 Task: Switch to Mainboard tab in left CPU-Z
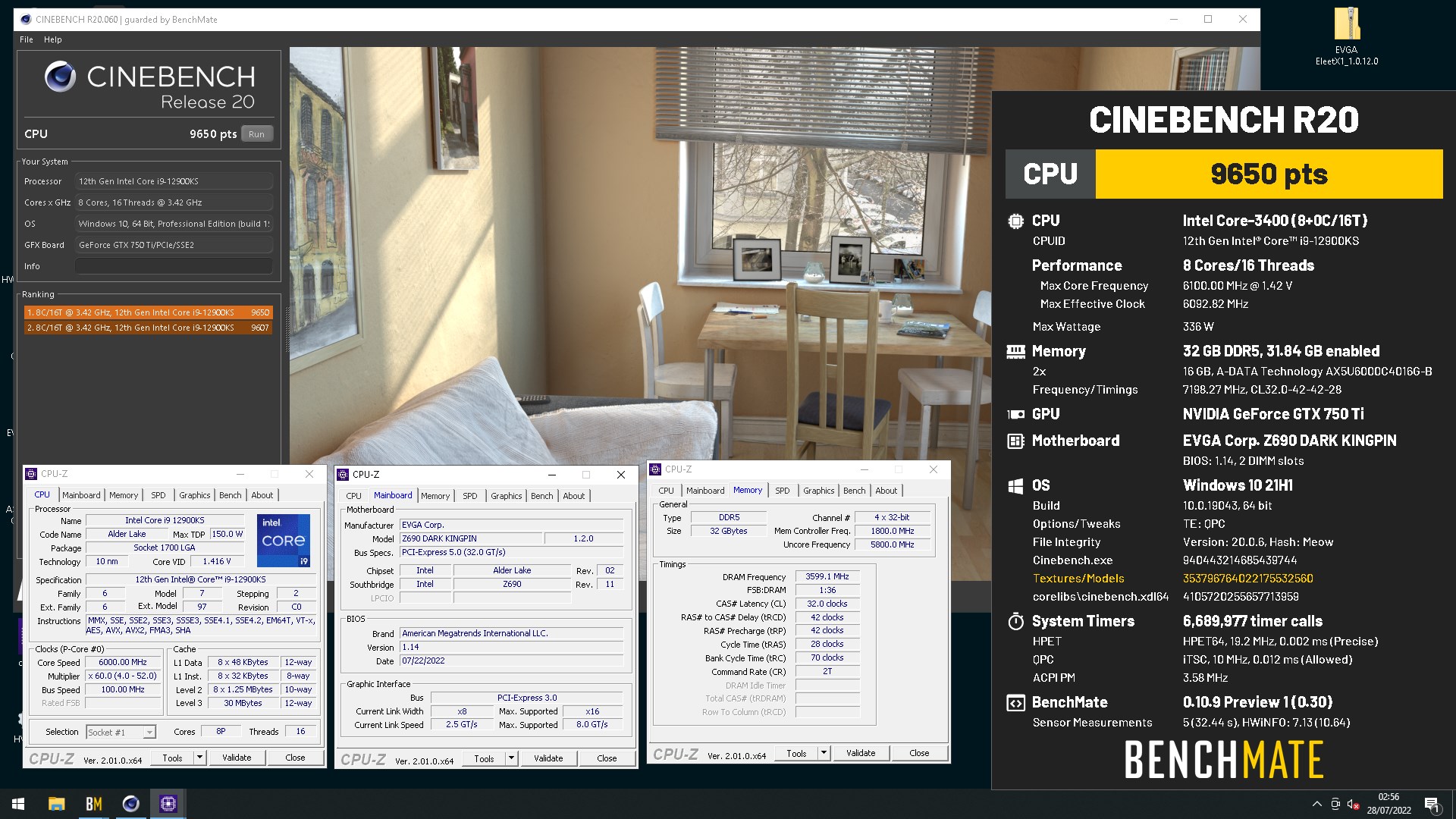[81, 495]
